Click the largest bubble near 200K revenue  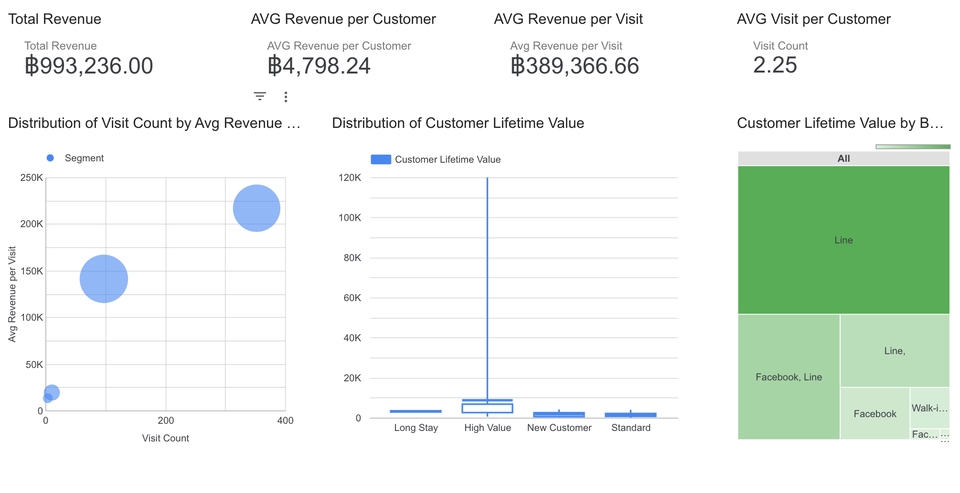click(256, 208)
